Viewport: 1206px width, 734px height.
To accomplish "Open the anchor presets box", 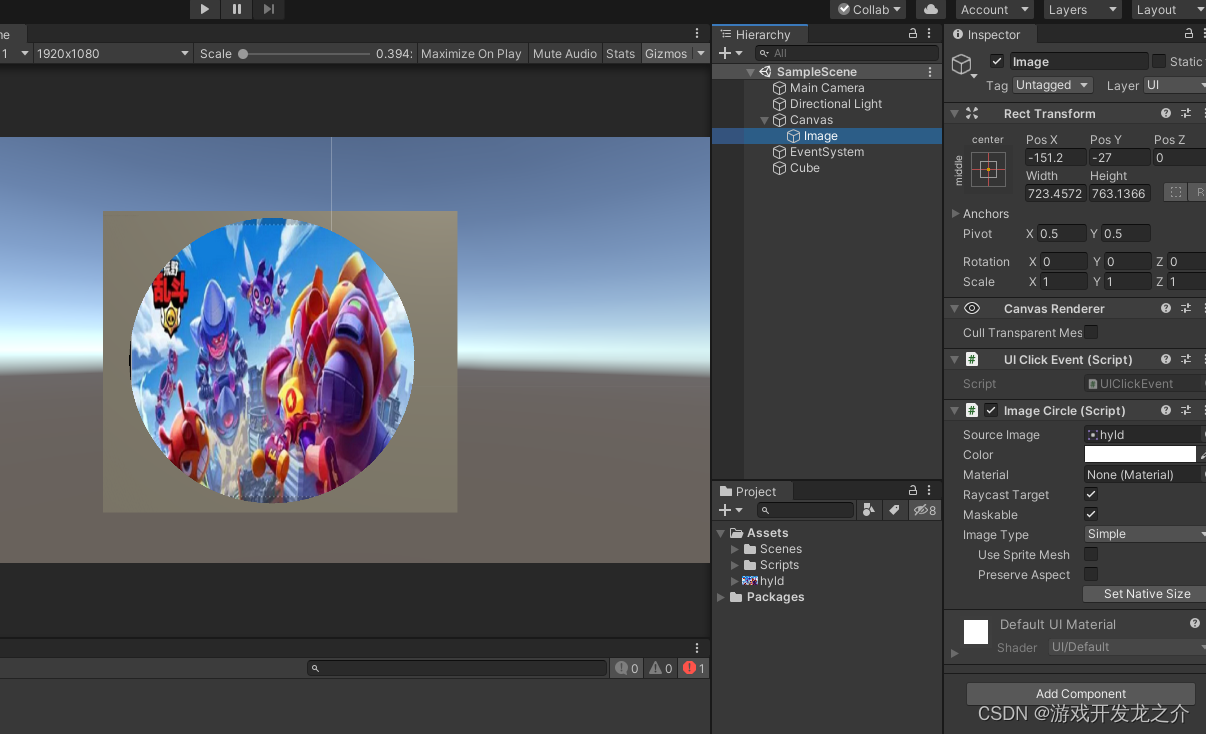I will pos(988,169).
